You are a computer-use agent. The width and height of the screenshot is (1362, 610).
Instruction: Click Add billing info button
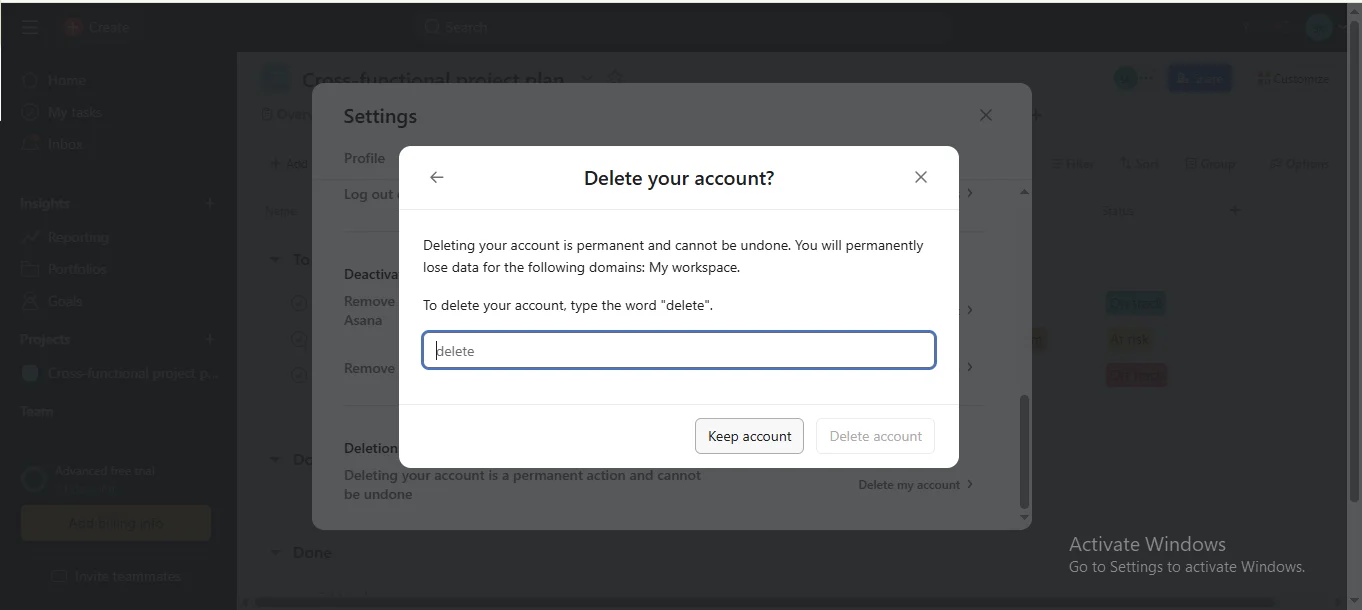tap(116, 523)
